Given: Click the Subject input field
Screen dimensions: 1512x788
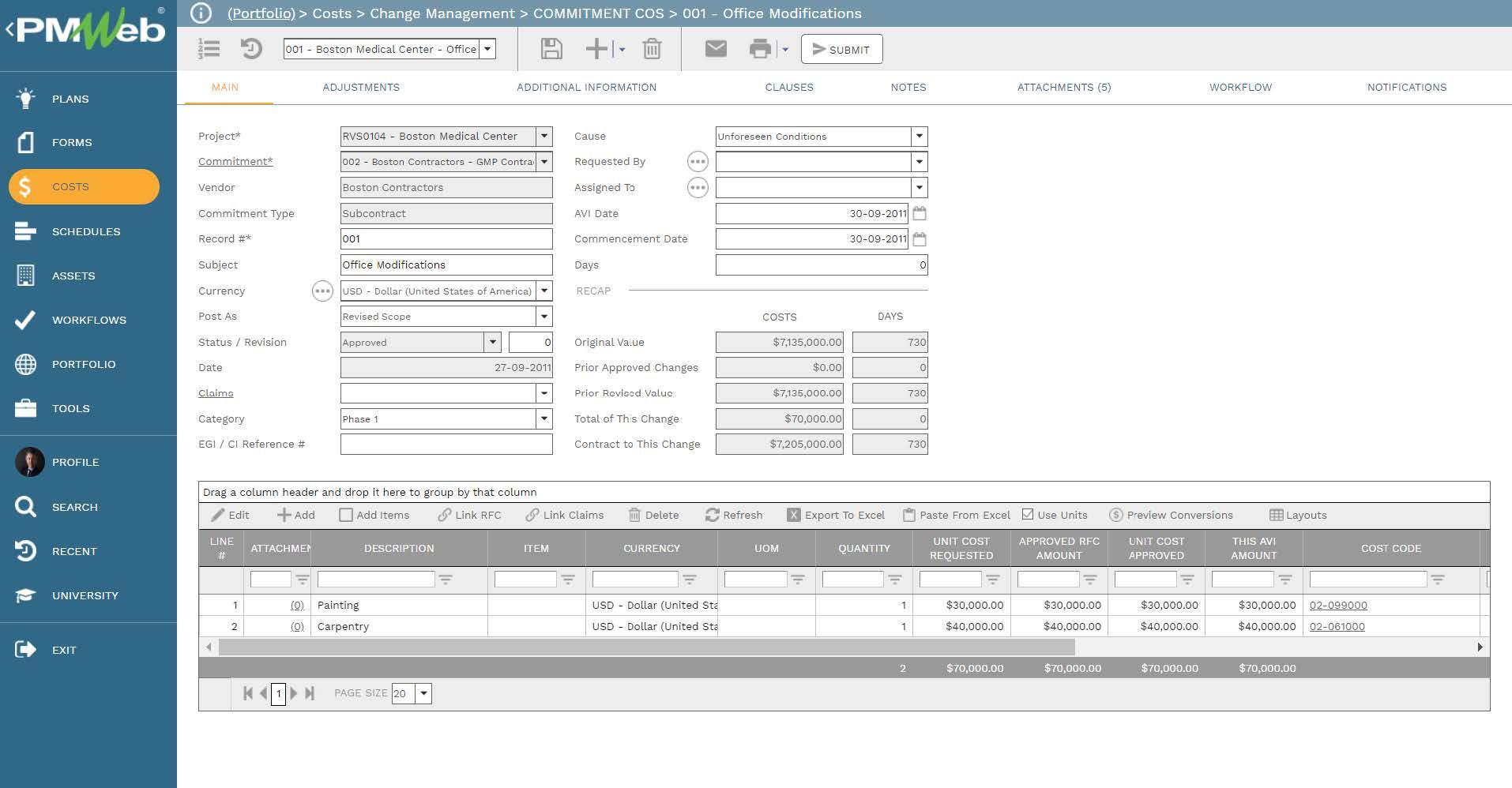Looking at the screenshot, I should (446, 265).
